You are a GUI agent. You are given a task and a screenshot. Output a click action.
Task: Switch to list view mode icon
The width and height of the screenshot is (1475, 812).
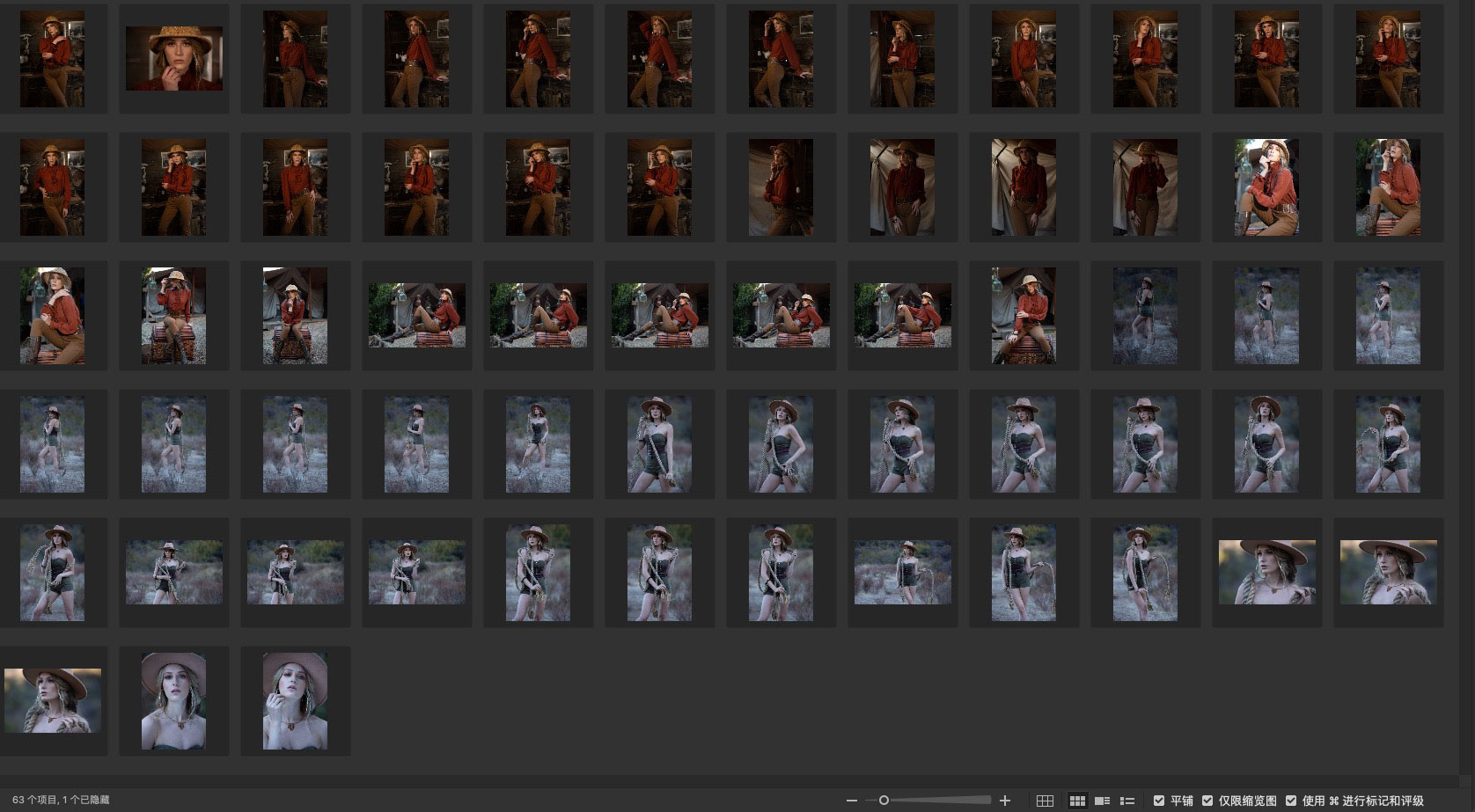1126,801
